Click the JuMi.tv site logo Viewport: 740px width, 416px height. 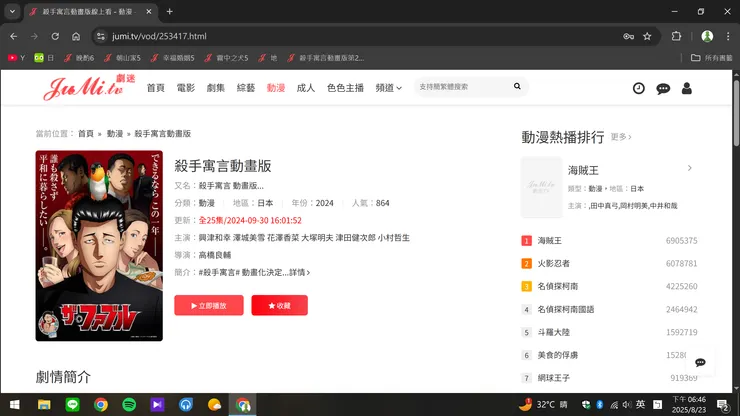point(89,87)
